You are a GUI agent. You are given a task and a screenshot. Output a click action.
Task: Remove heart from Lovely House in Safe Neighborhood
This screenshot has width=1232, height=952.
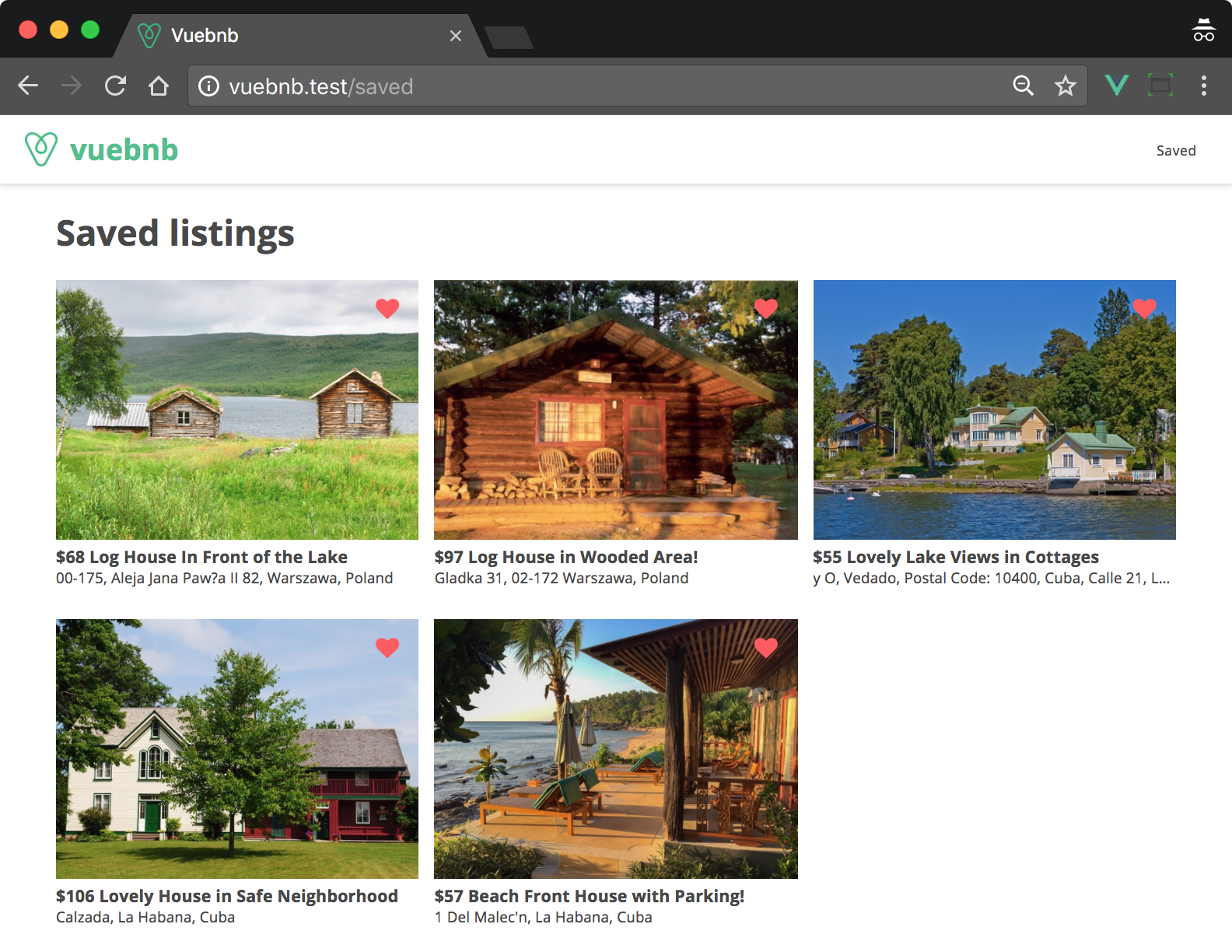pos(387,647)
